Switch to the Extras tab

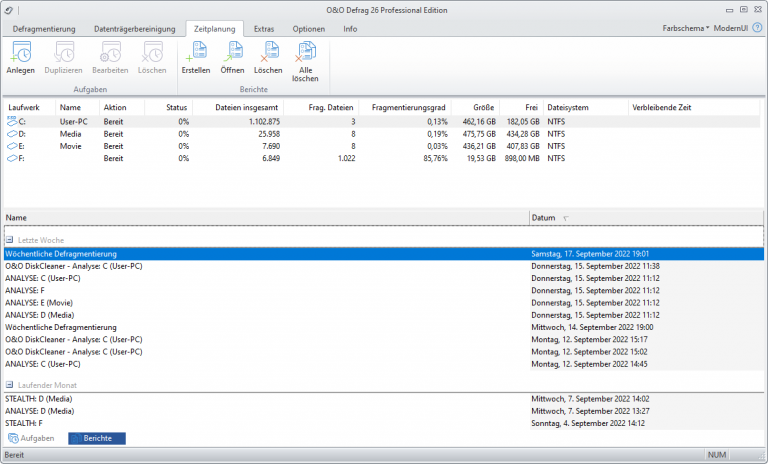[x=264, y=29]
